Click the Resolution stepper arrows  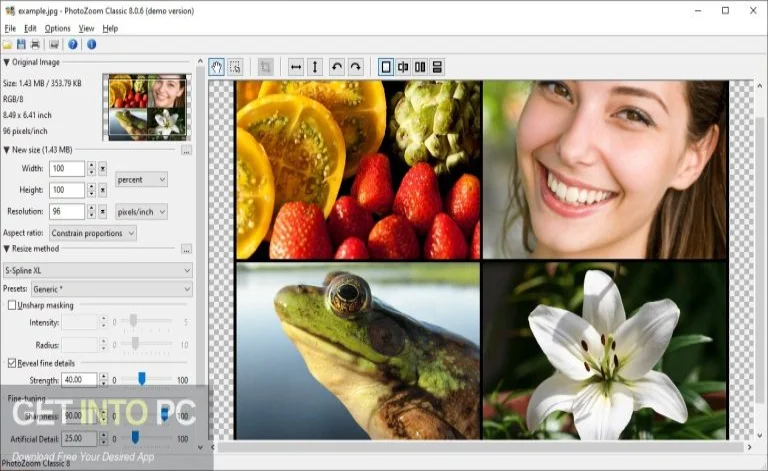pos(91,212)
